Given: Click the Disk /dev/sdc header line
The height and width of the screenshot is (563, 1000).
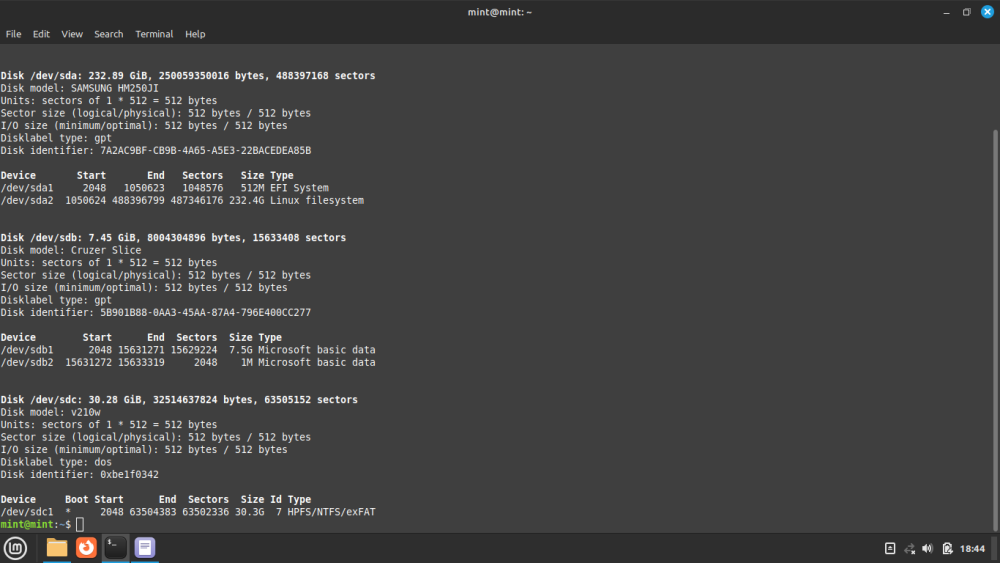Looking at the screenshot, I should [179, 400].
